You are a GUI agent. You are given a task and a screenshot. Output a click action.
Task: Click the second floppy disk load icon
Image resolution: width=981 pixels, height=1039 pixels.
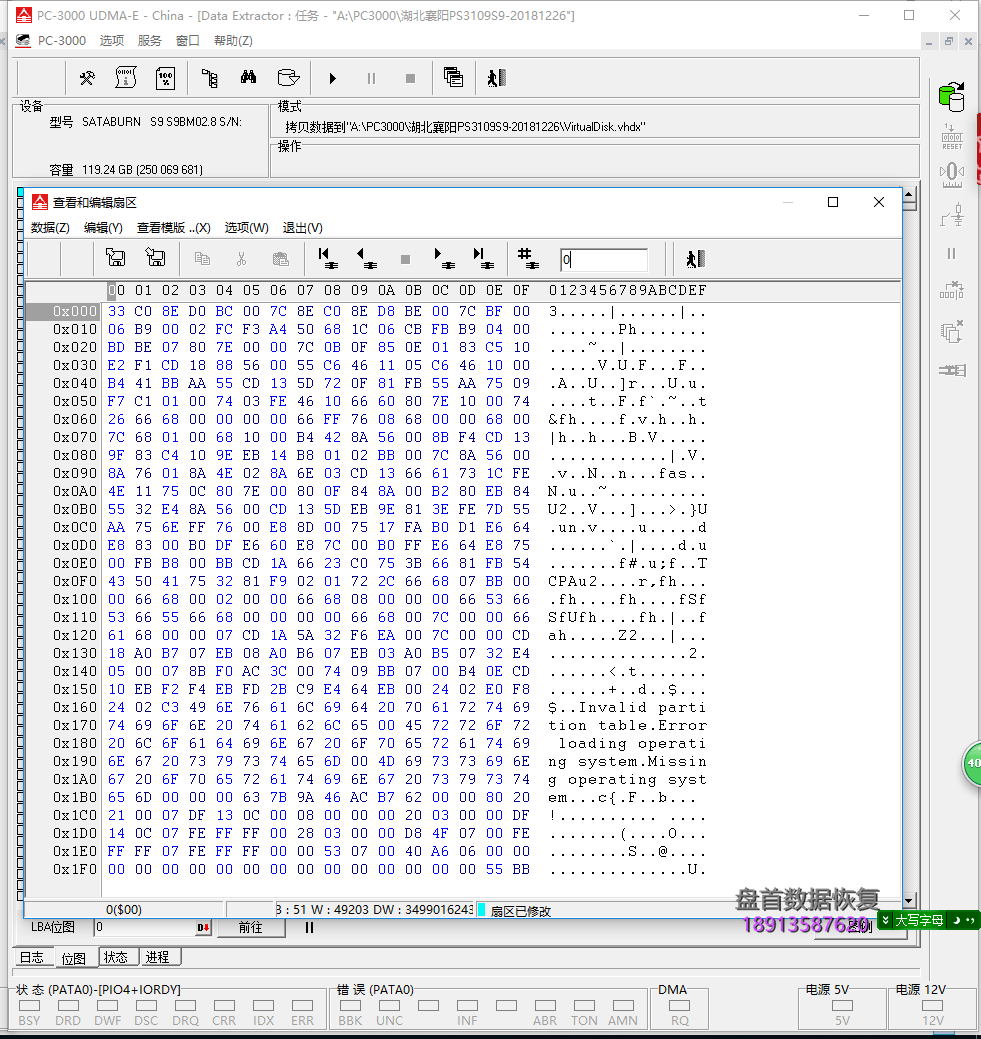[156, 257]
